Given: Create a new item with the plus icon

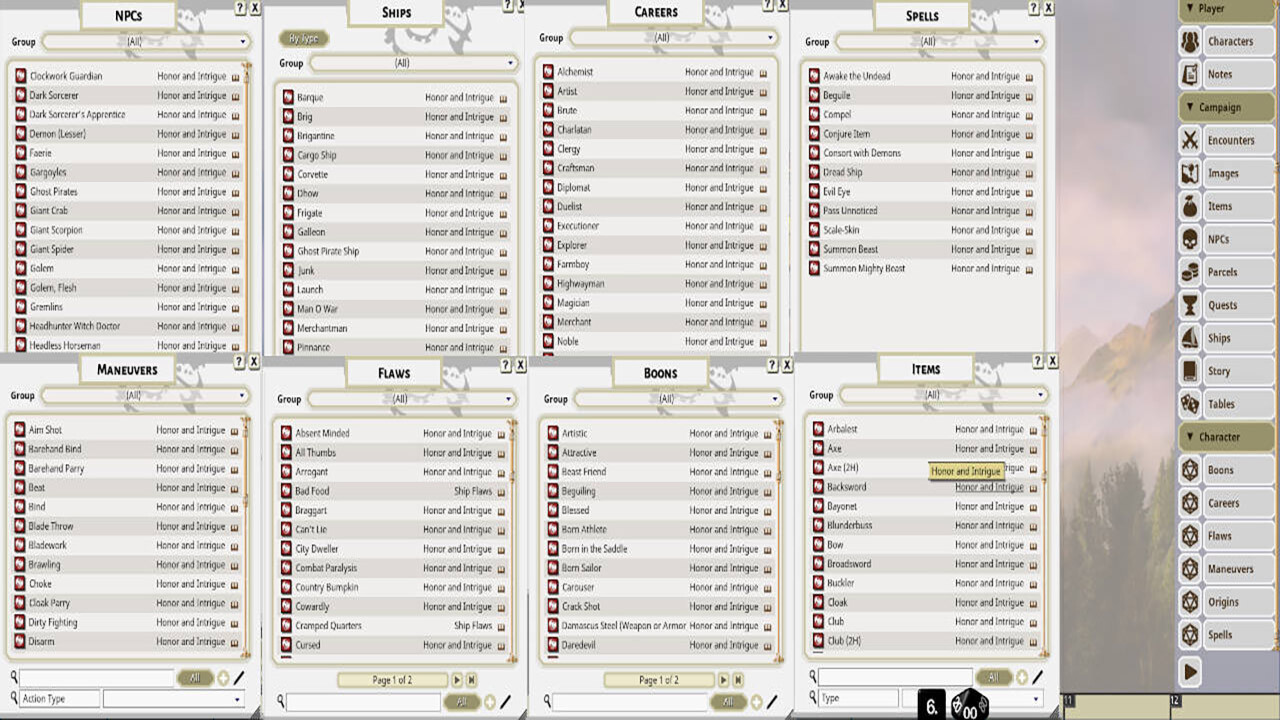Looking at the screenshot, I should click(x=1021, y=676).
